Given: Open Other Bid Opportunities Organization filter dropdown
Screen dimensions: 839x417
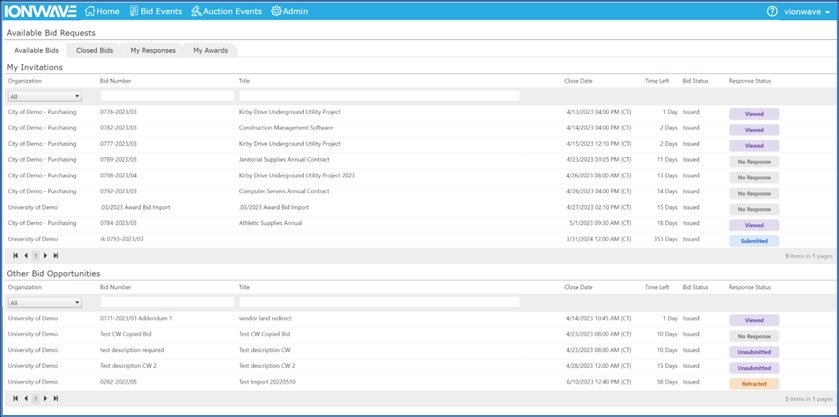Looking at the screenshot, I should [x=44, y=303].
